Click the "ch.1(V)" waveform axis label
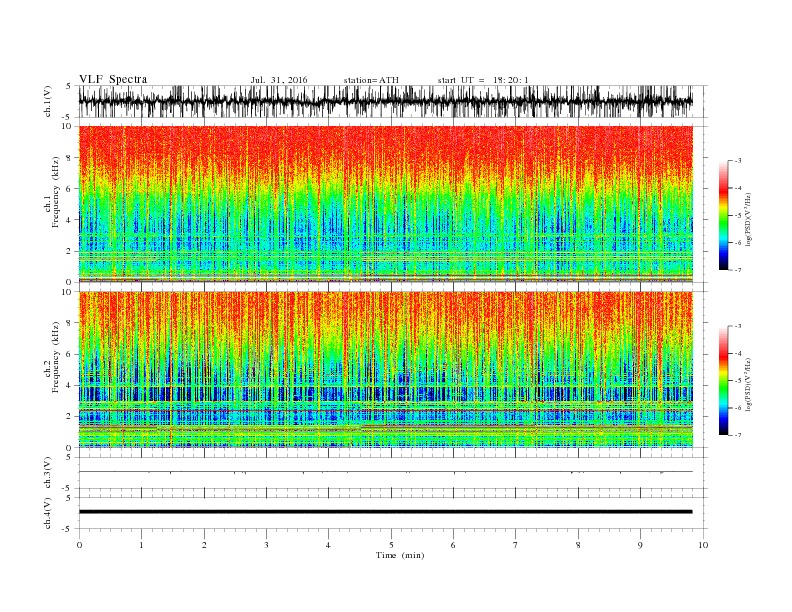The image size is (792, 612). click(x=48, y=101)
